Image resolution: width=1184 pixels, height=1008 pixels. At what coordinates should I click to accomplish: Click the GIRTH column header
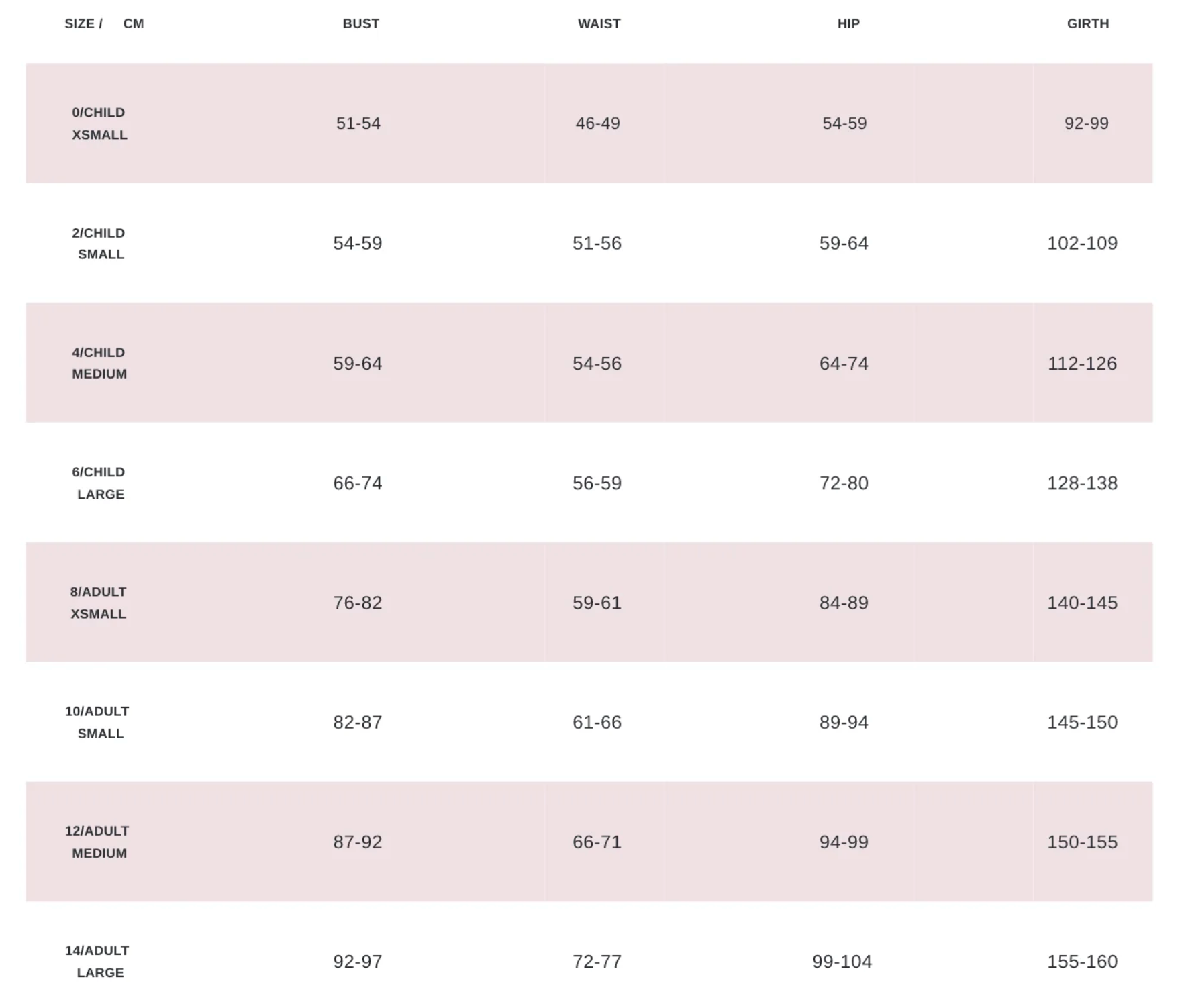tap(1088, 23)
